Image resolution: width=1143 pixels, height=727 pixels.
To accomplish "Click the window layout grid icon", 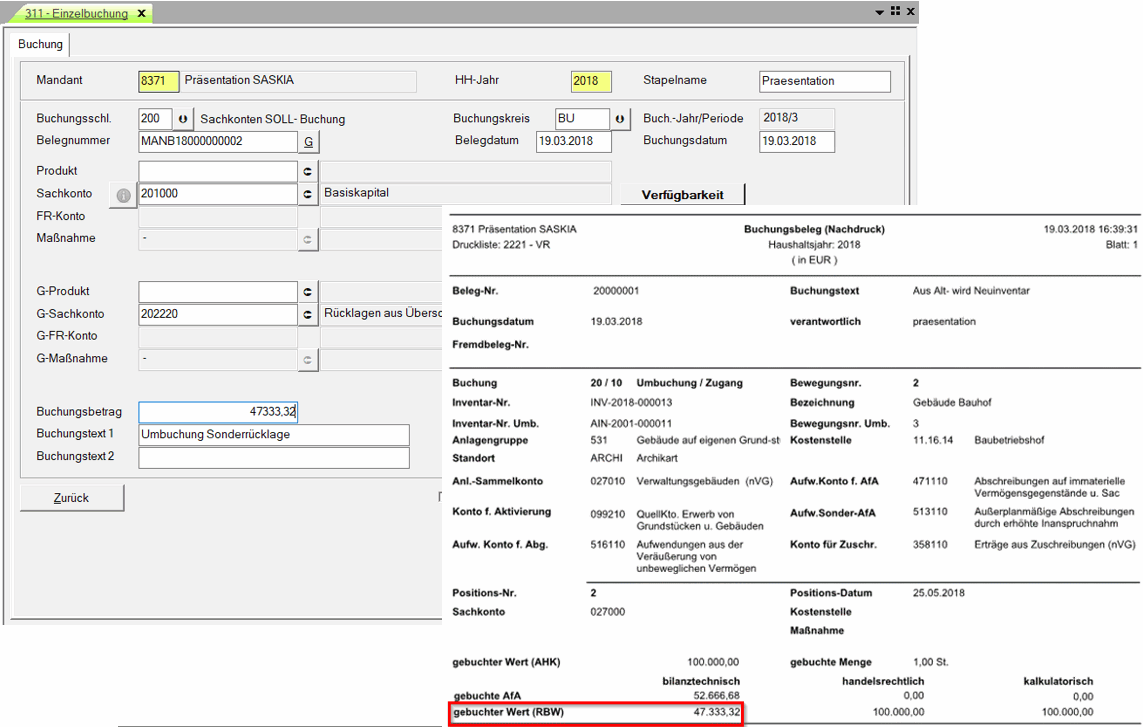I will tap(895, 11).
